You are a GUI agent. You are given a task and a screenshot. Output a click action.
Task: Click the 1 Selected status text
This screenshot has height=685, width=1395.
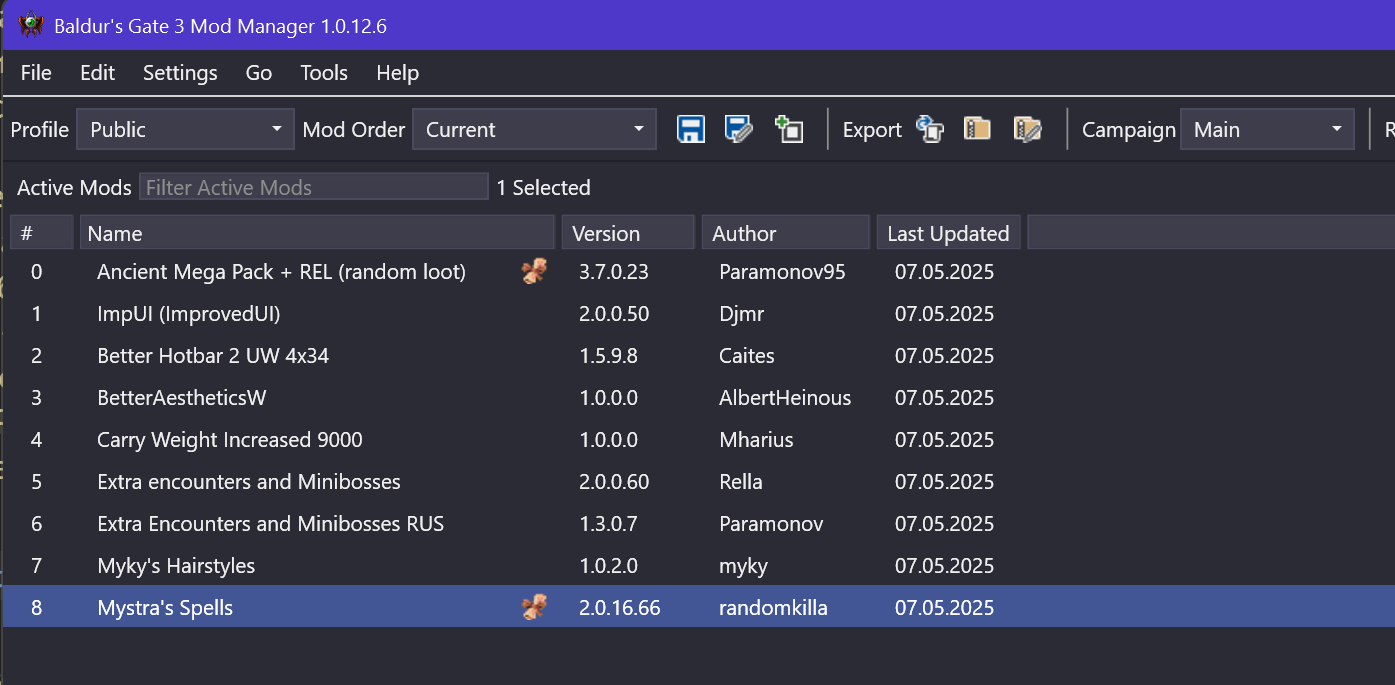pos(543,187)
